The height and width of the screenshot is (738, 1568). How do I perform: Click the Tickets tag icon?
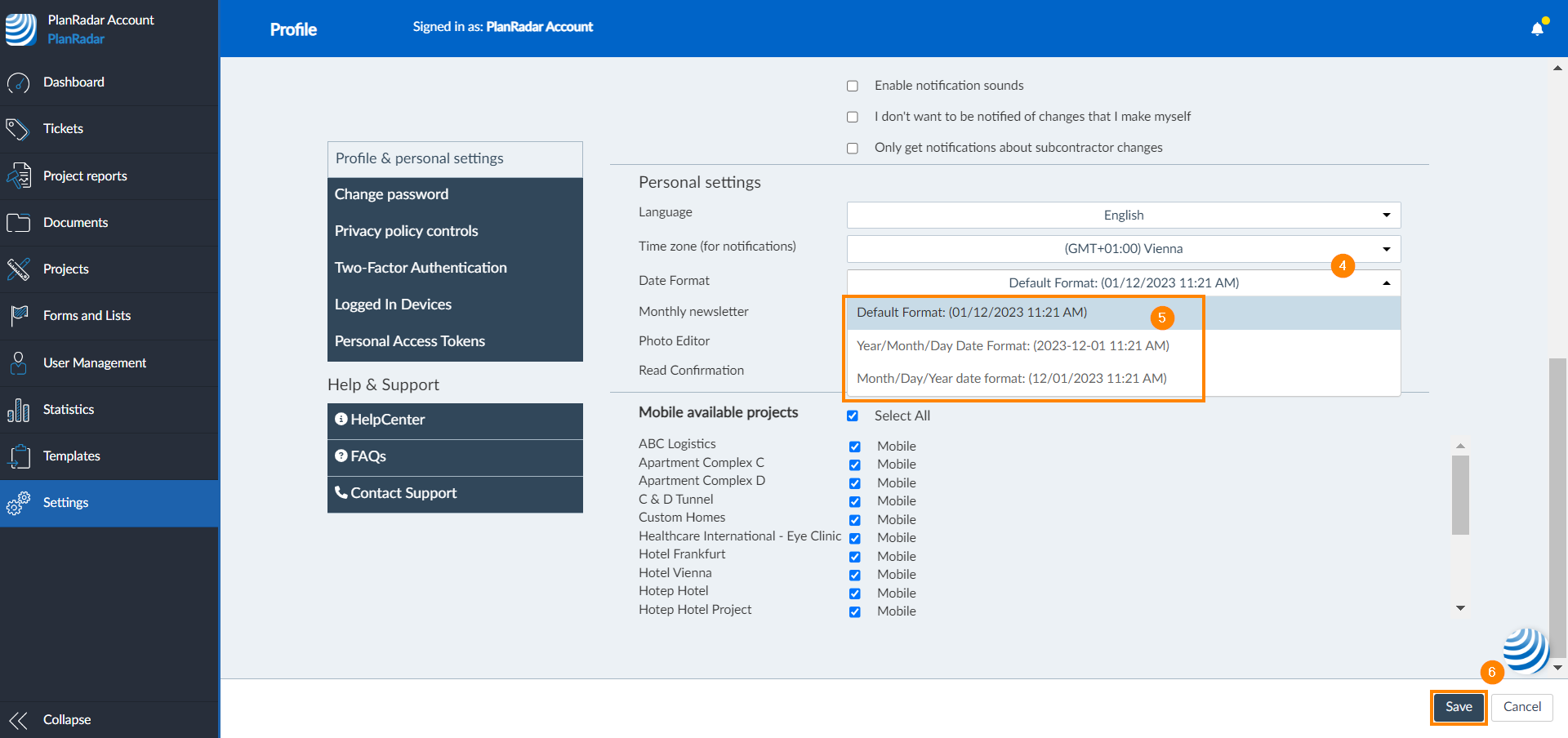(x=18, y=129)
